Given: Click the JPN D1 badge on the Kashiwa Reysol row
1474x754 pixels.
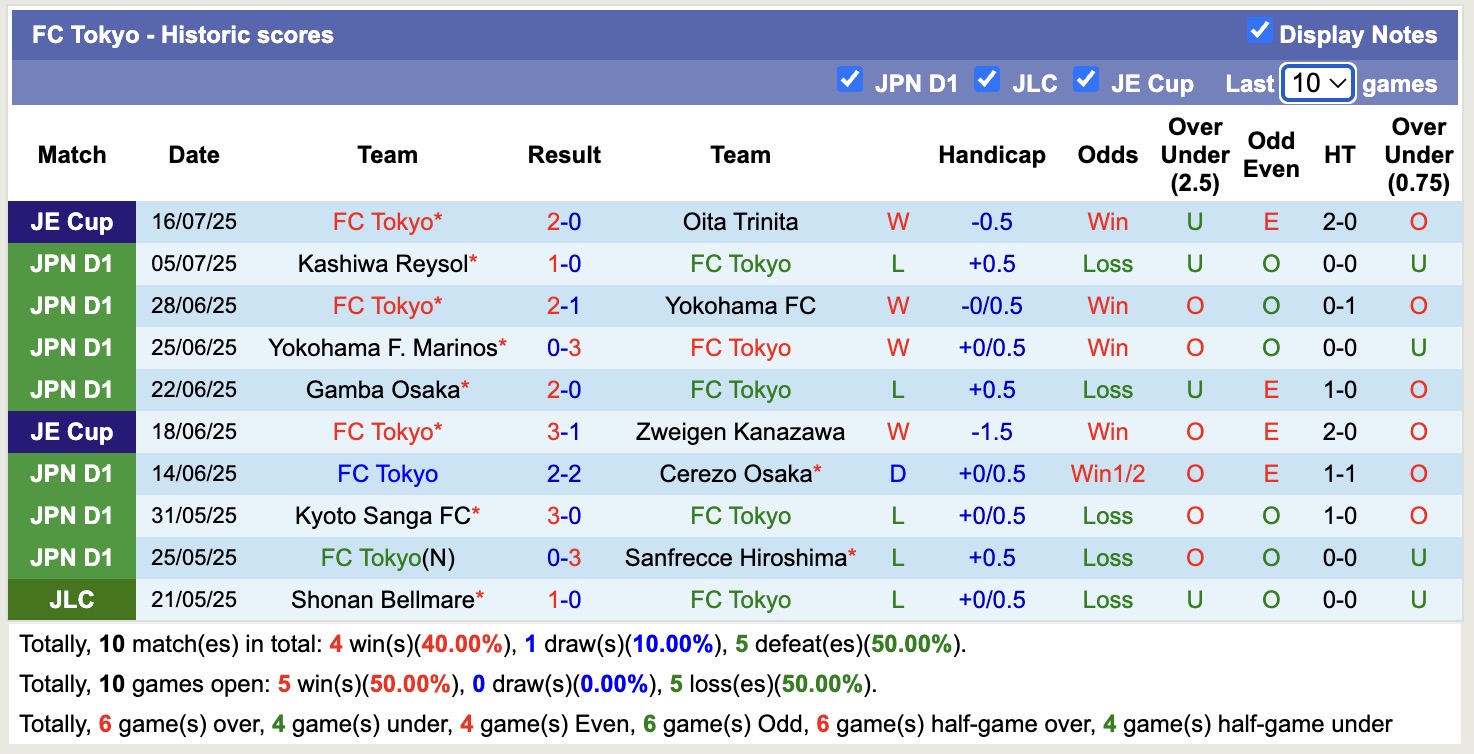Looking at the screenshot, I should [x=71, y=263].
